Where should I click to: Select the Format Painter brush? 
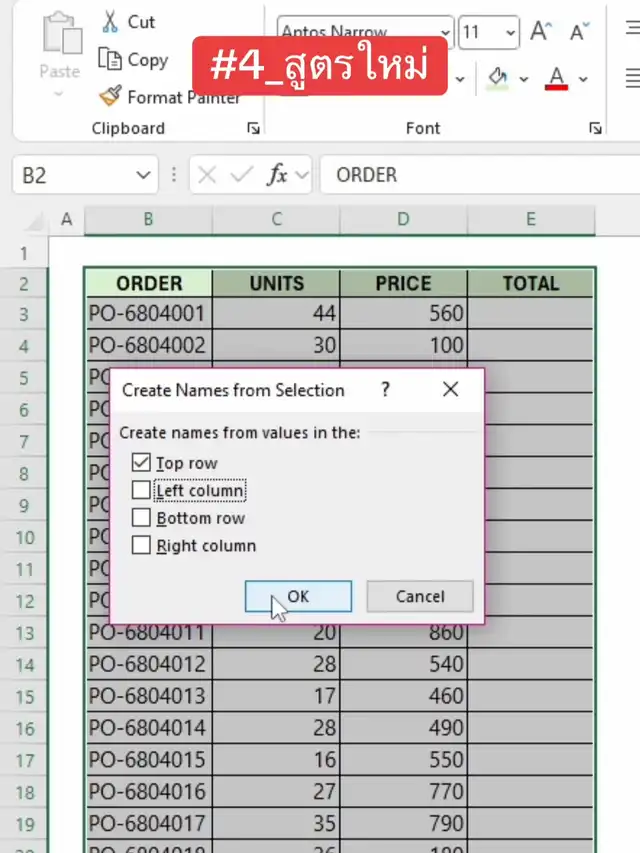tap(110, 97)
